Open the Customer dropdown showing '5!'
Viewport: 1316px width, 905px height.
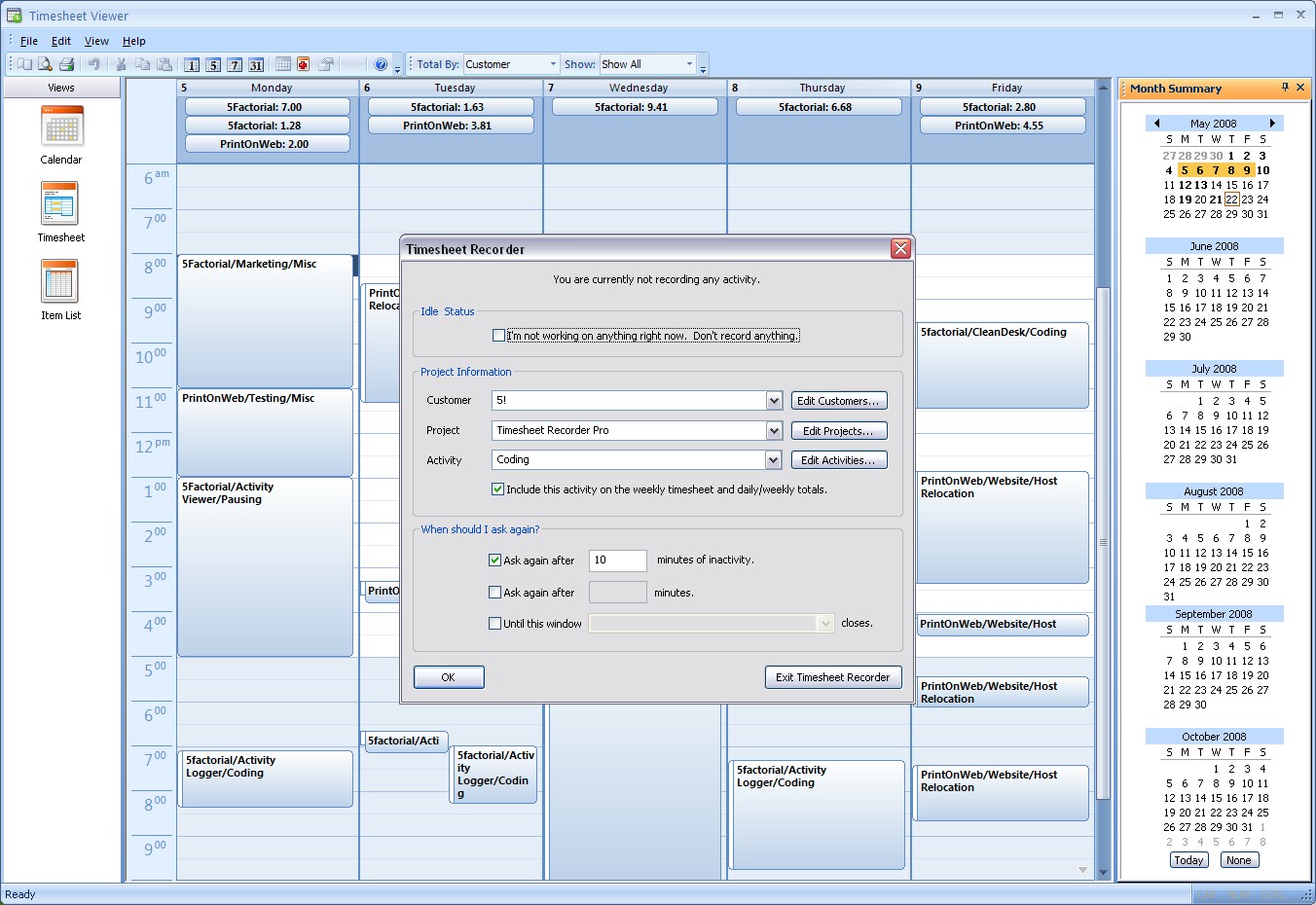click(773, 400)
